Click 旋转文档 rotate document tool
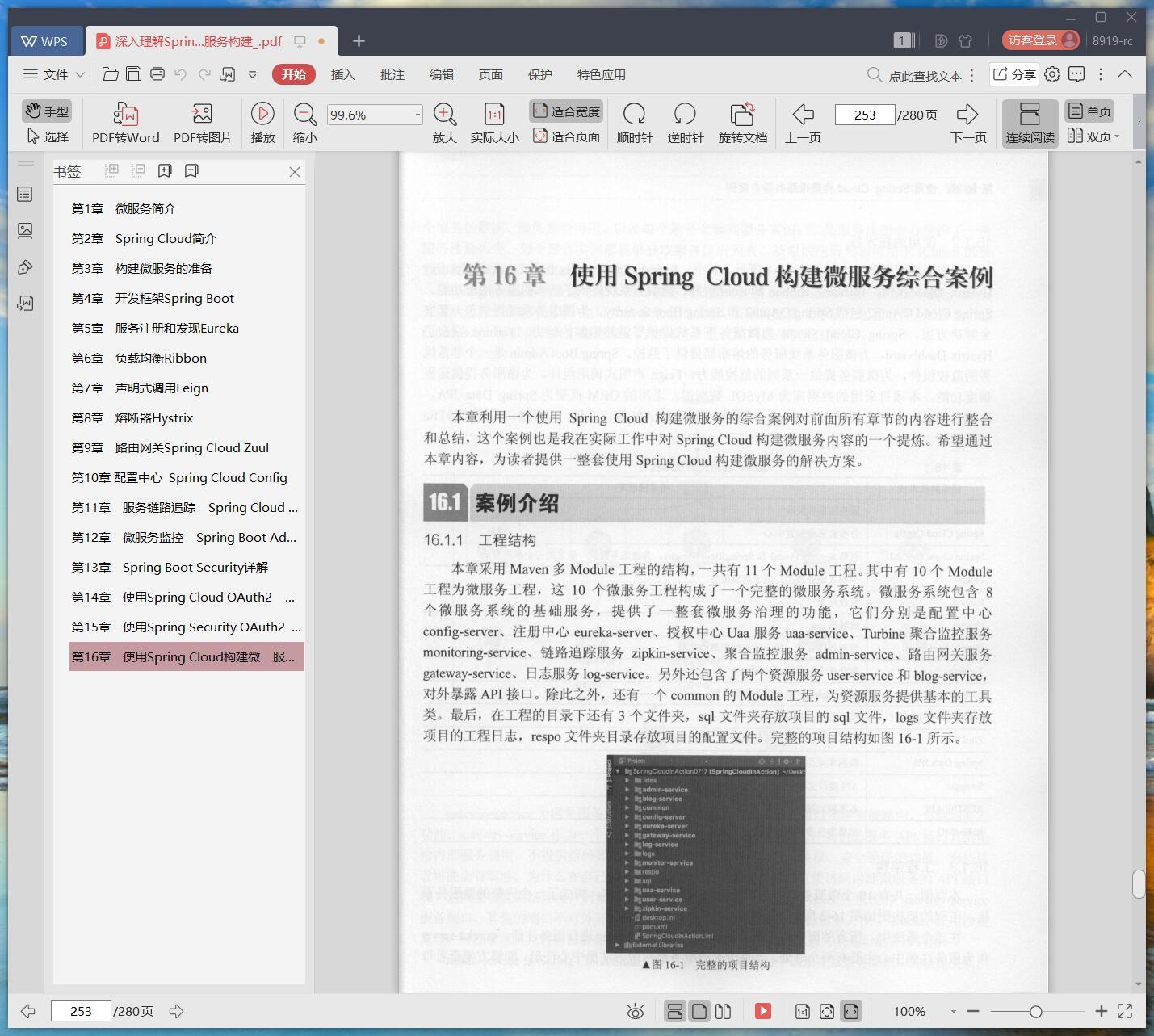 coord(743,124)
